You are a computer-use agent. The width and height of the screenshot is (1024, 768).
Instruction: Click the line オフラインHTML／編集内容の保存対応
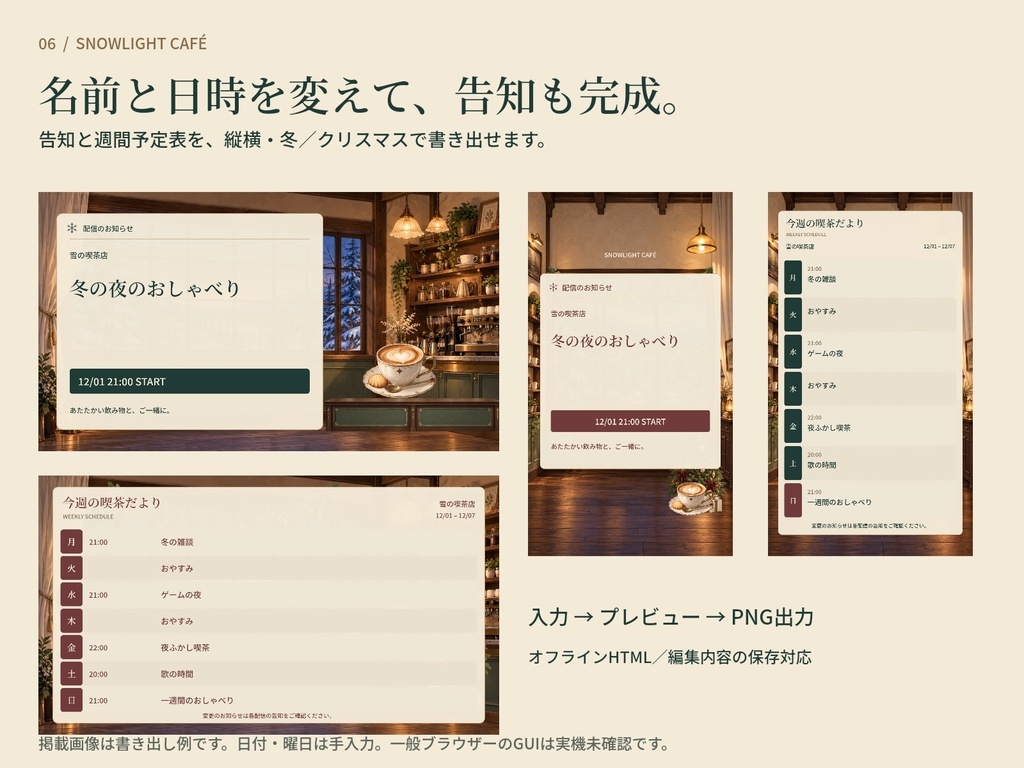670,657
